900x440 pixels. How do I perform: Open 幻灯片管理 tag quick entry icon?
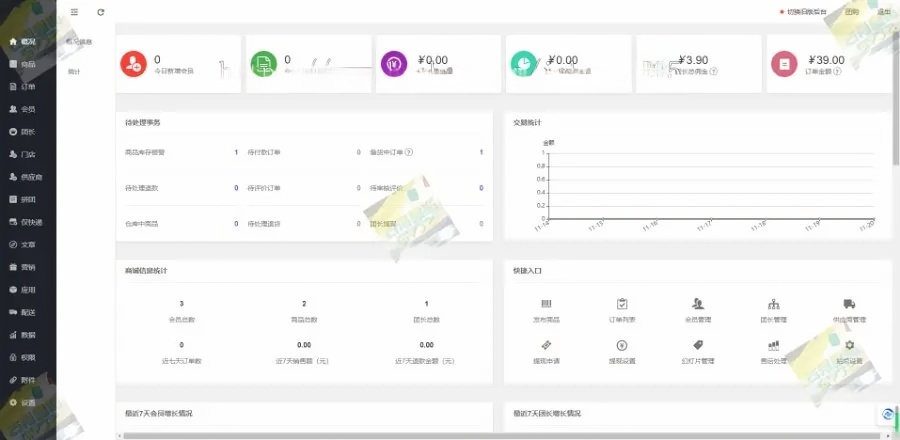click(x=698, y=345)
